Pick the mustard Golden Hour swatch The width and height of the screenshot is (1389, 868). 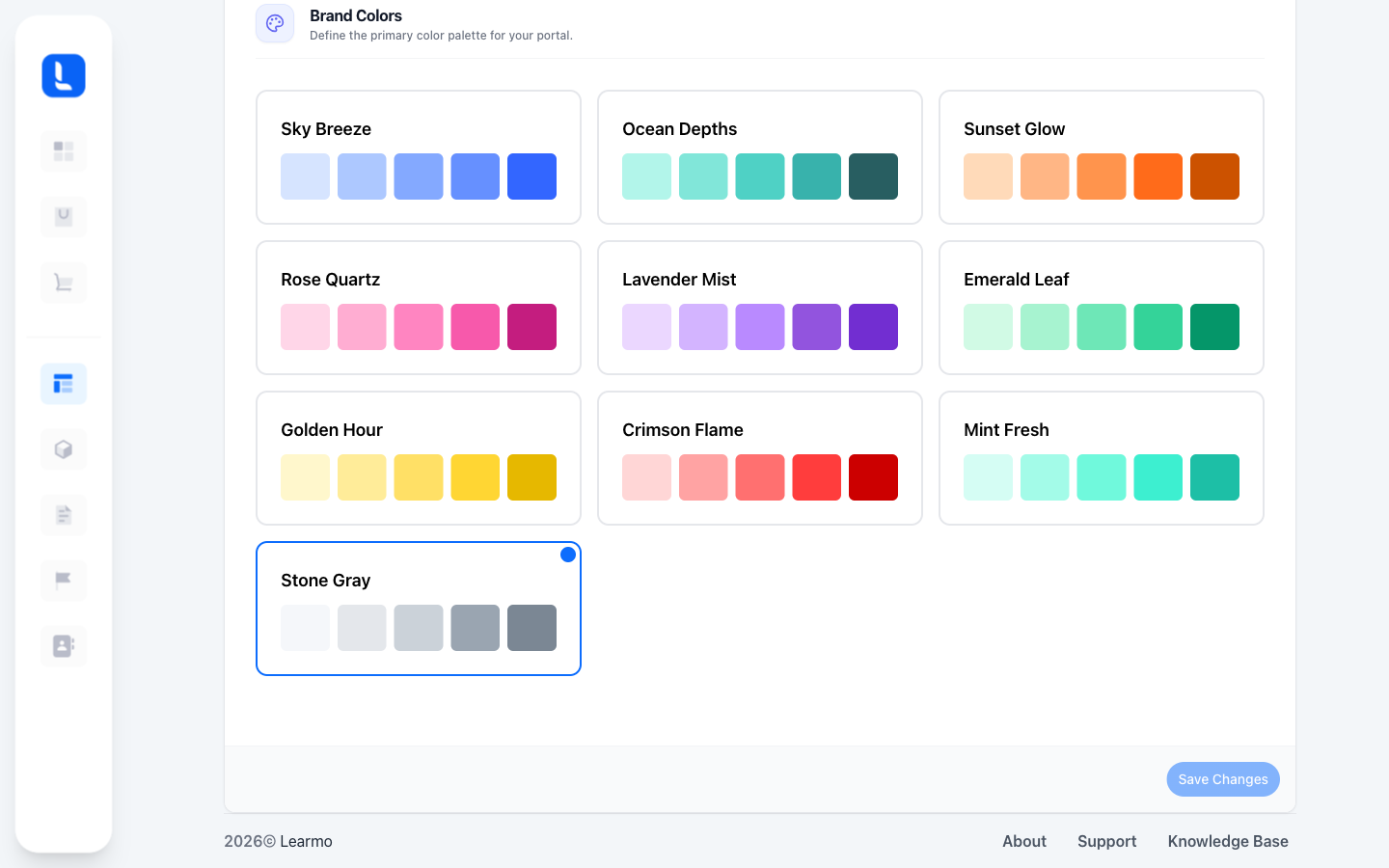coord(532,477)
